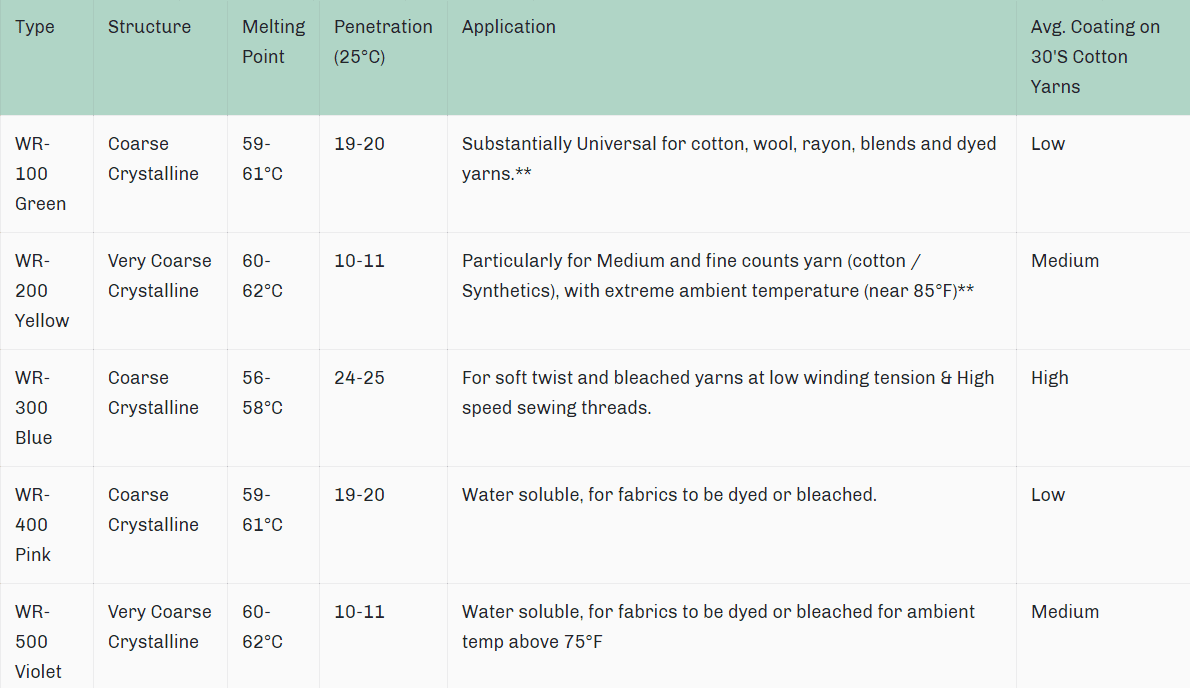Click Avg. Coating on 30'S Cotton Yarns header
Screen dimensions: 1190x688
coord(1095,57)
